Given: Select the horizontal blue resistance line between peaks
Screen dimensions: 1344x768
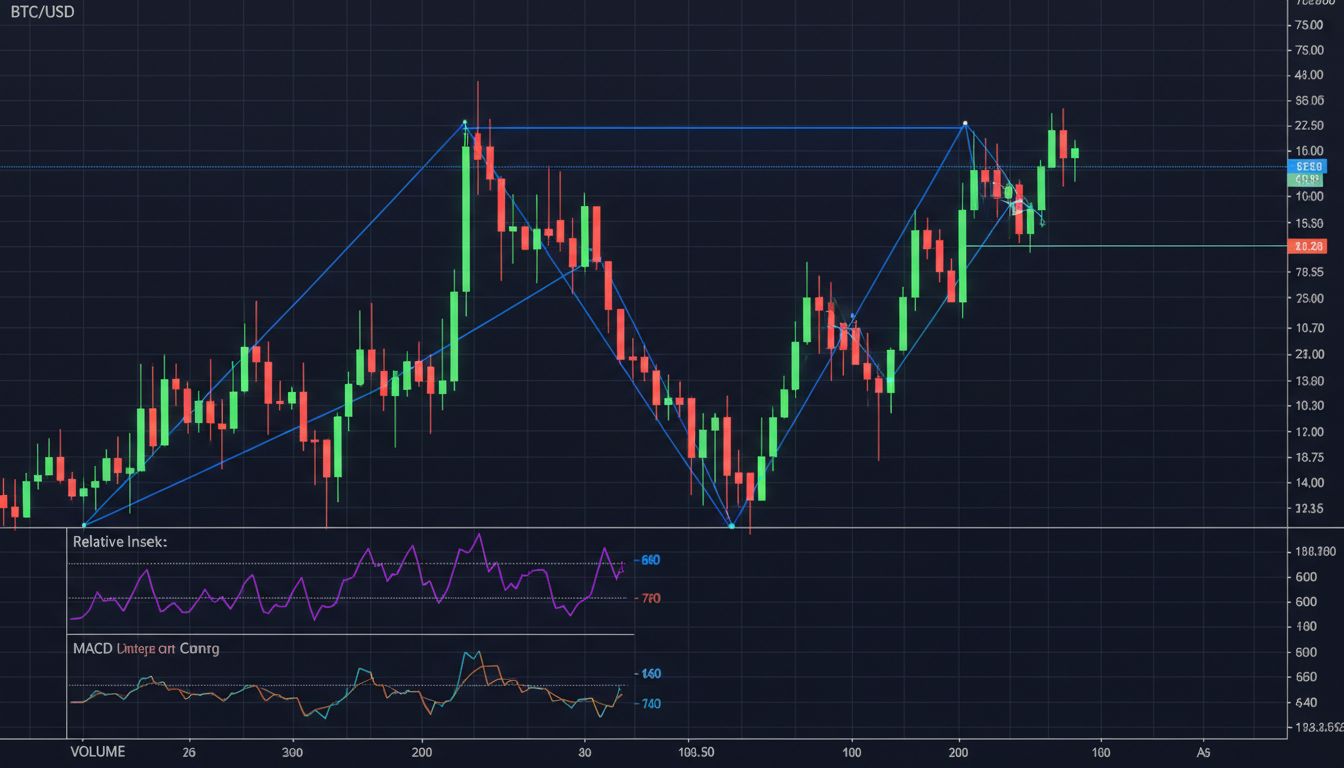Looking at the screenshot, I should 715,127.
